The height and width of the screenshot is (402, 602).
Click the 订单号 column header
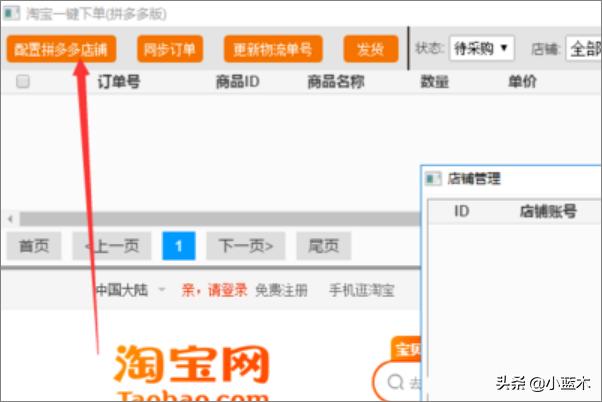point(119,81)
